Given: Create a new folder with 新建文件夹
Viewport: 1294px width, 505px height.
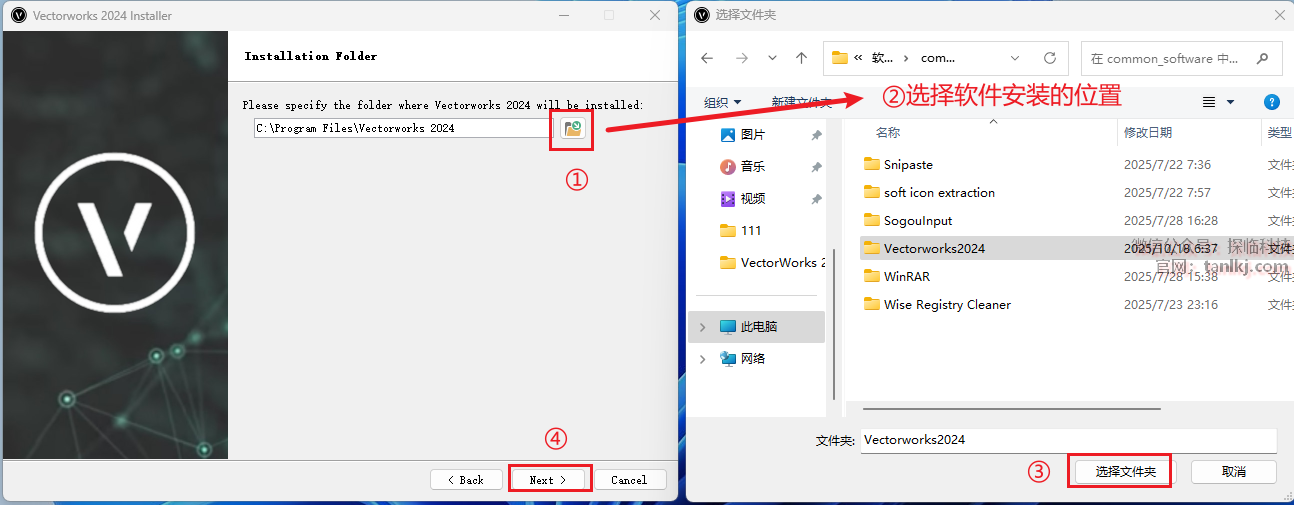Looking at the screenshot, I should click(802, 102).
